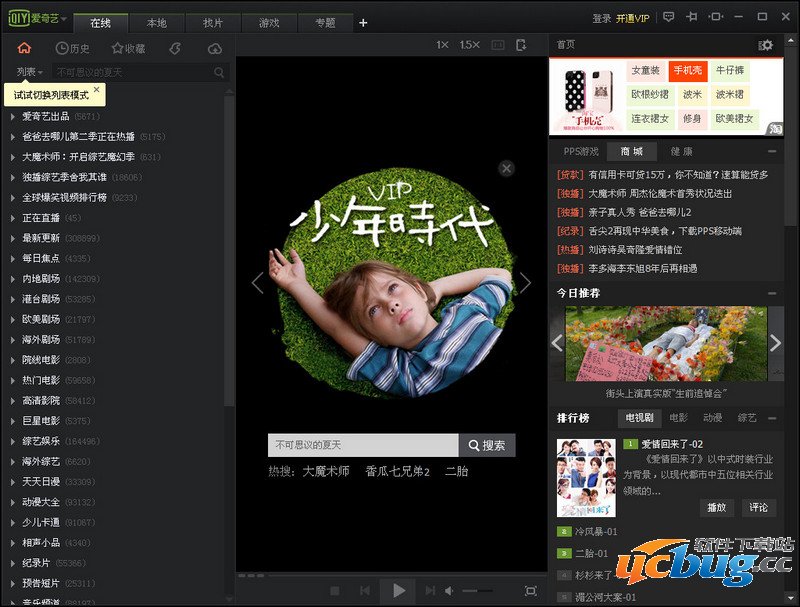
Task: Expand the 动漫大全 category
Action: [x=12, y=502]
